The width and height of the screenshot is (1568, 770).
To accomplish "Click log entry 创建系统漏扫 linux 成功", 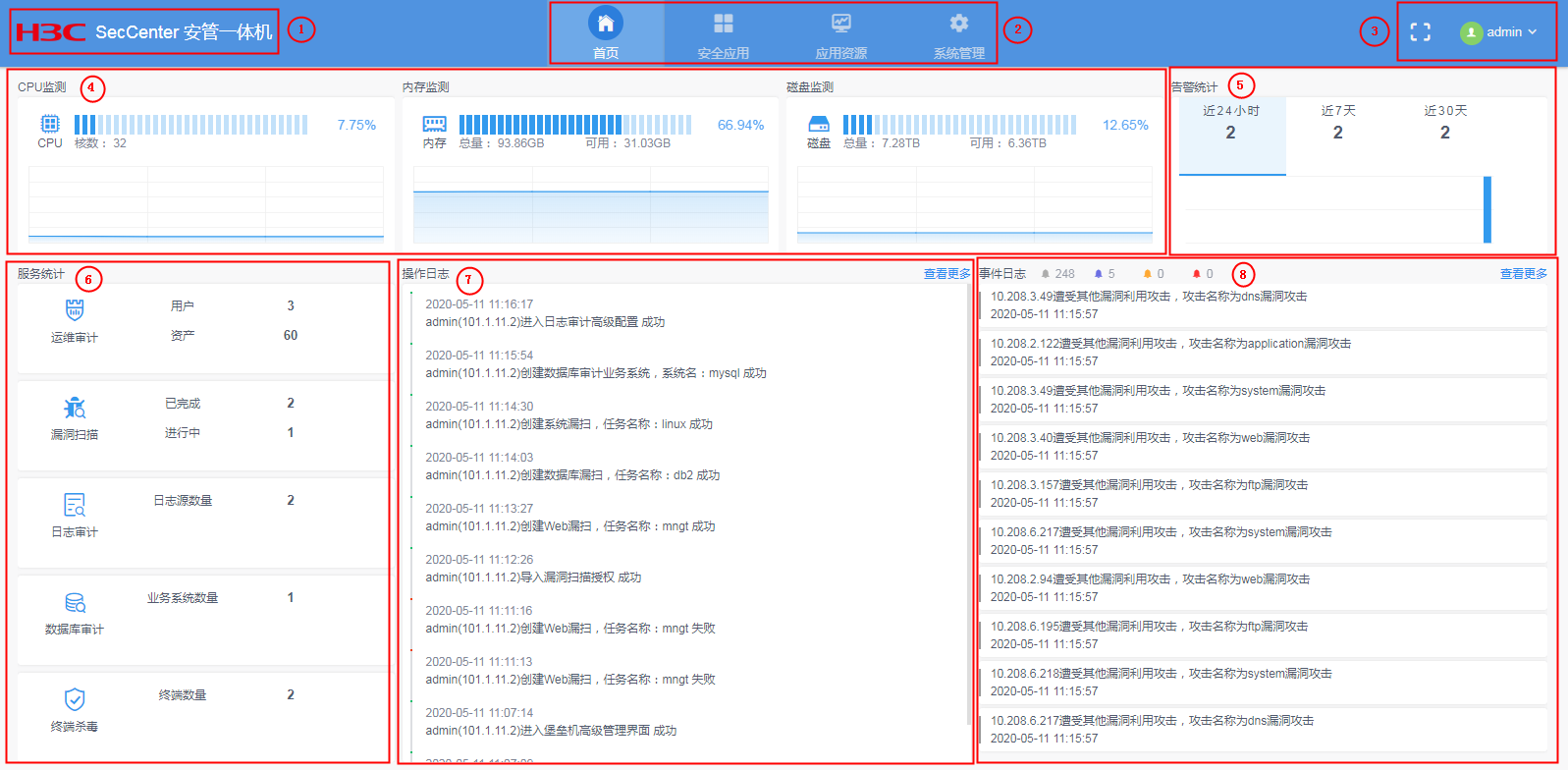I will click(x=568, y=424).
